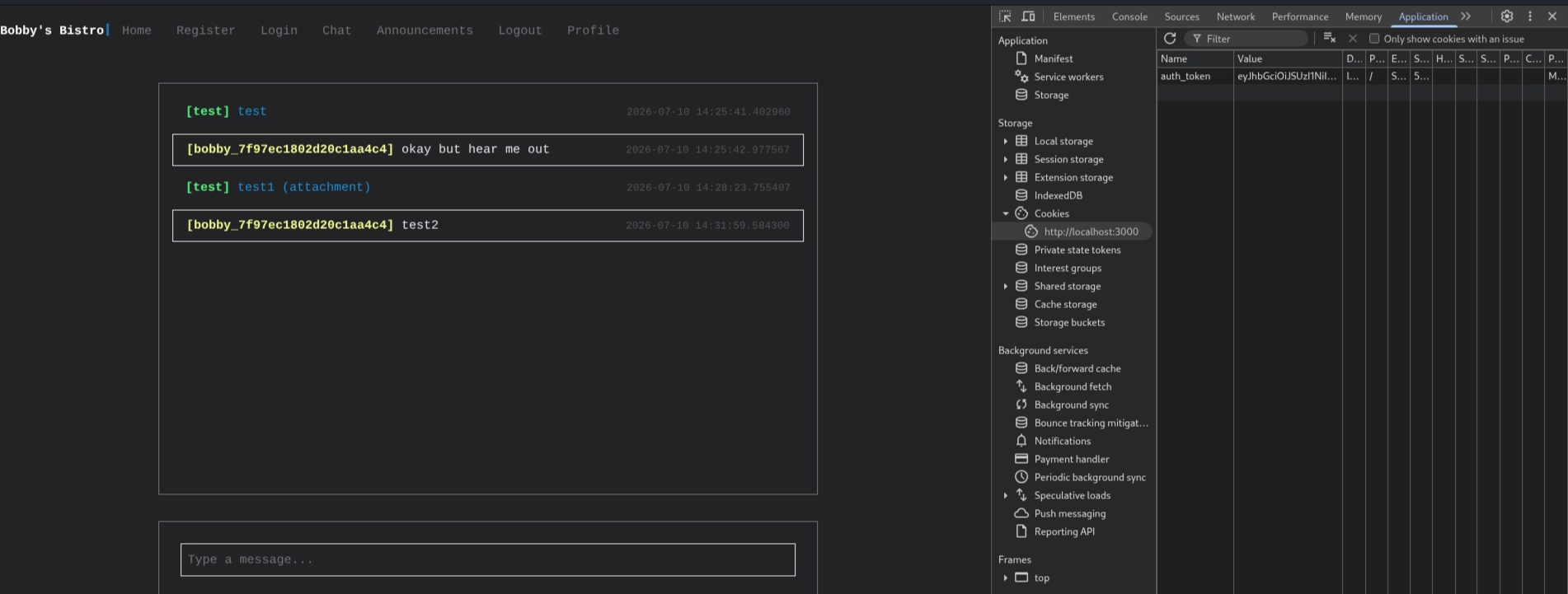
Task: Open Reporting API item
Action: [1064, 531]
